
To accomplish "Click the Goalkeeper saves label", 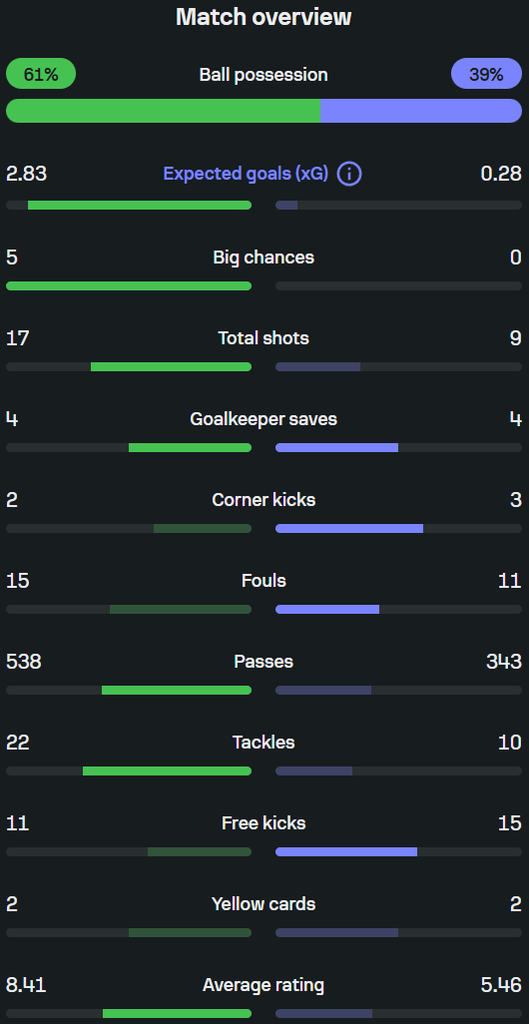I will 264,419.
